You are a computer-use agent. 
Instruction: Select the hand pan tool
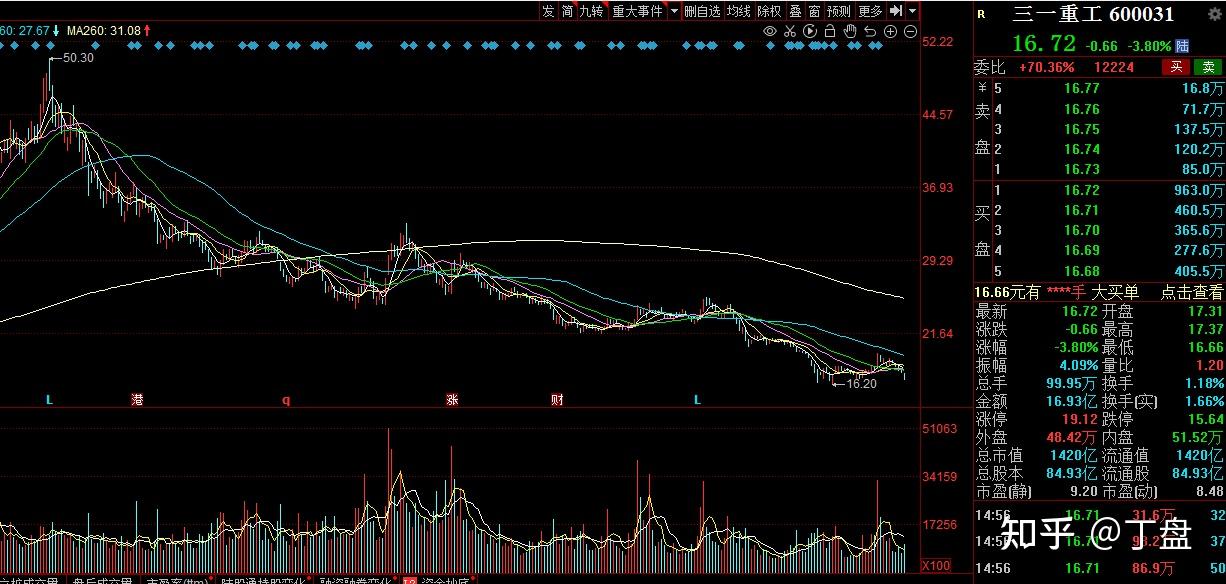(850, 31)
